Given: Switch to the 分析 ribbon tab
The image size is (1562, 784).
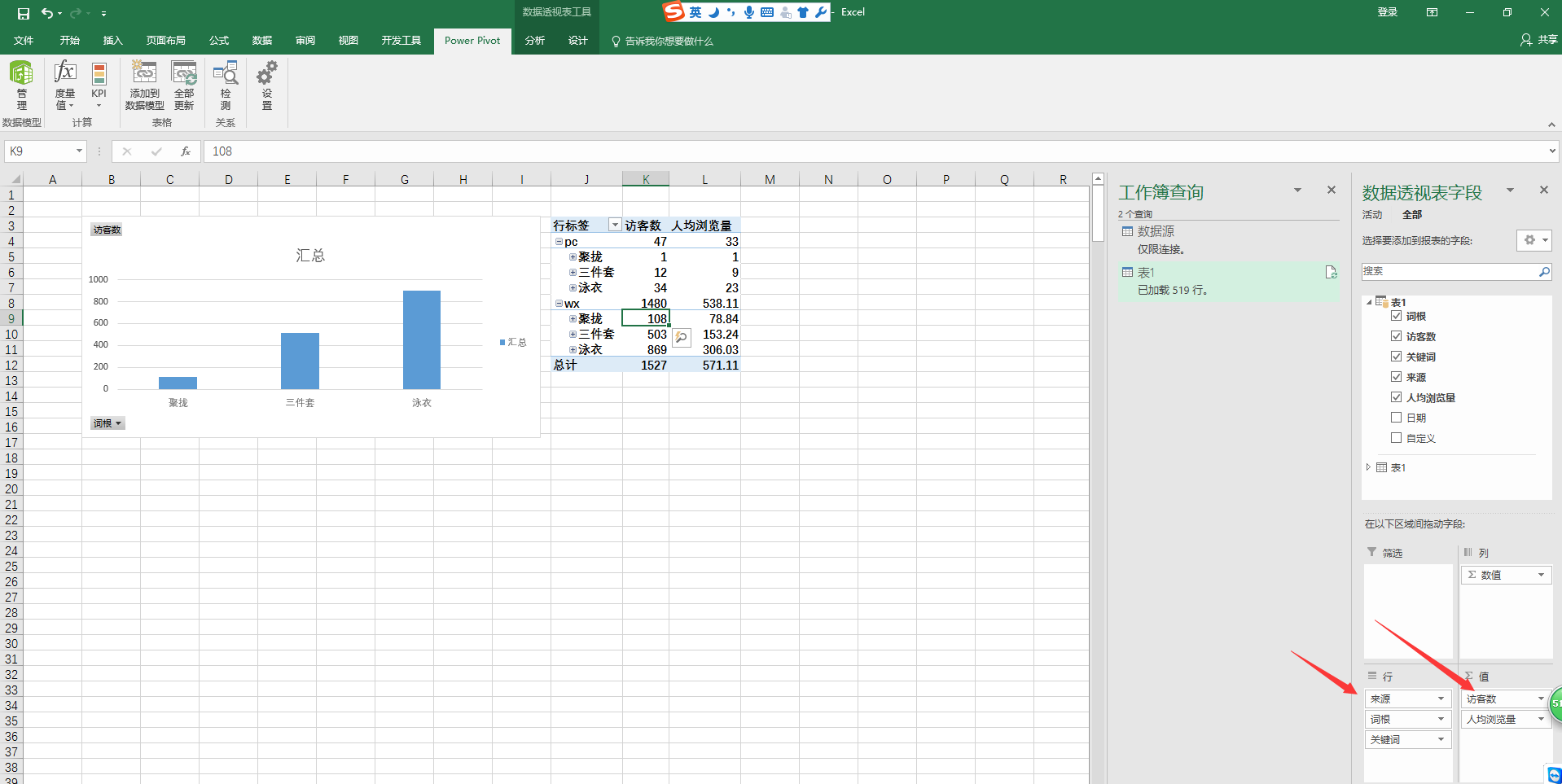Looking at the screenshot, I should [534, 41].
